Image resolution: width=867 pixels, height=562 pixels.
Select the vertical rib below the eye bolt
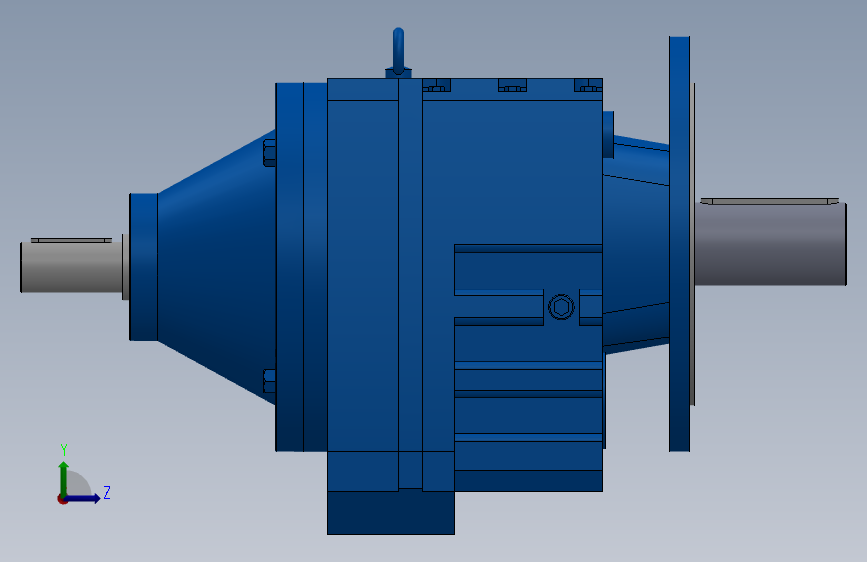pyautogui.click(x=410, y=283)
